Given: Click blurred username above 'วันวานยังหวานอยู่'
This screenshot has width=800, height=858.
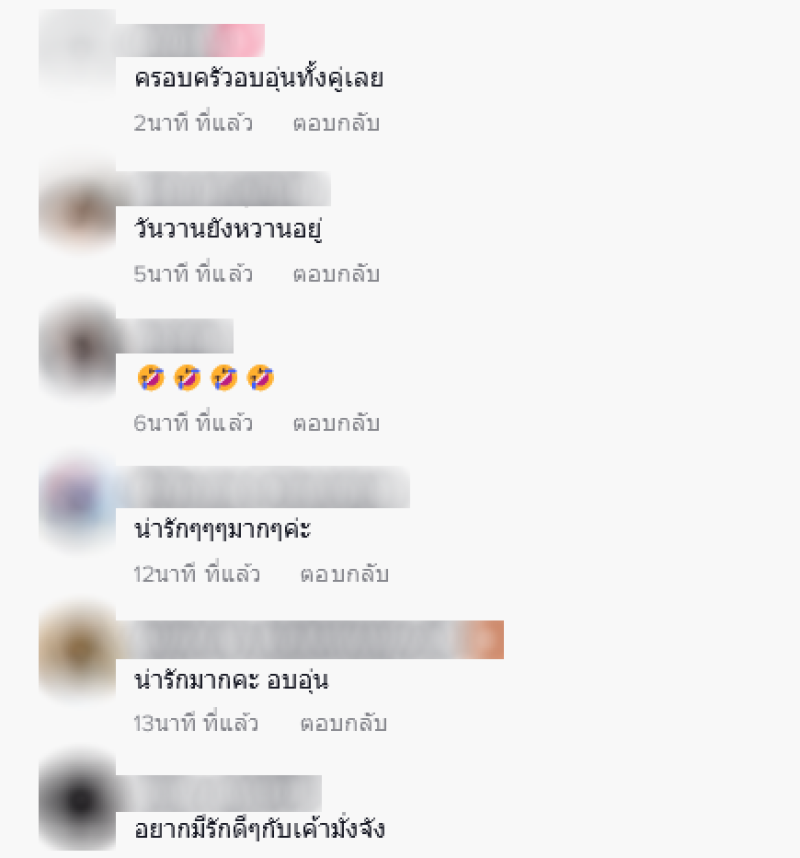Looking at the screenshot, I should (223, 189).
